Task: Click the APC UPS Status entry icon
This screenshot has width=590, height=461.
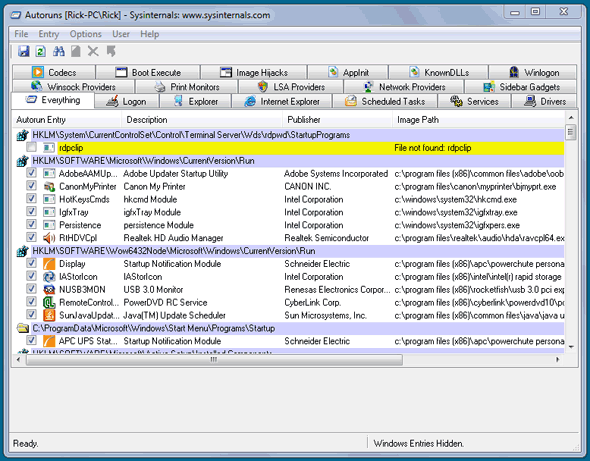Action: [49, 341]
